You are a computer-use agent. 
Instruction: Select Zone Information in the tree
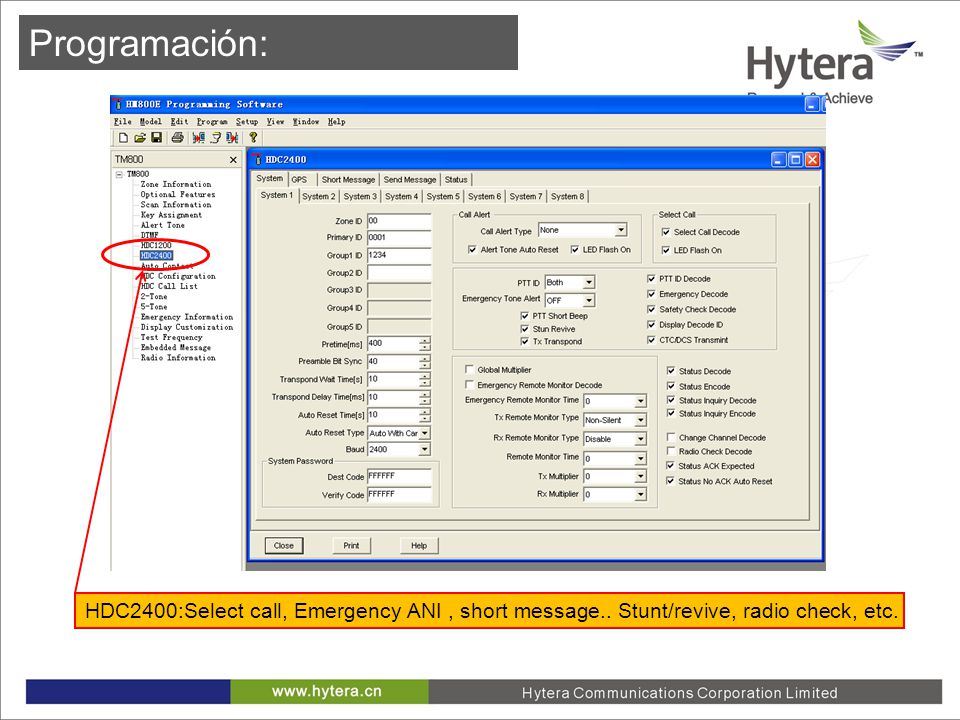tap(176, 184)
